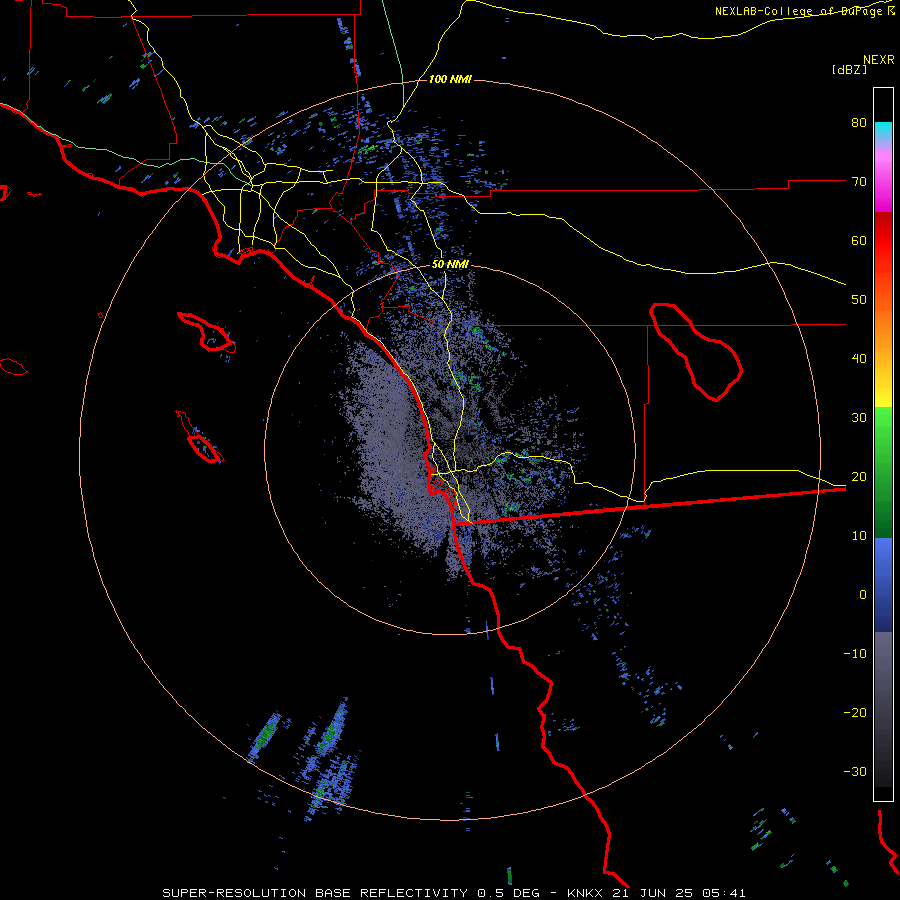
Task: Select the -20 dBZ scale label
Action: pyautogui.click(x=855, y=713)
